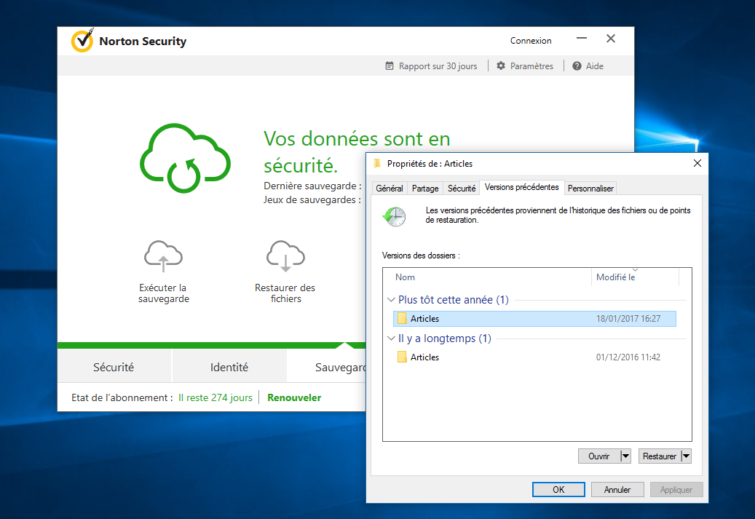755x519 pixels.
Task: Click the Norton Security checkmark logo
Action: tap(82, 40)
